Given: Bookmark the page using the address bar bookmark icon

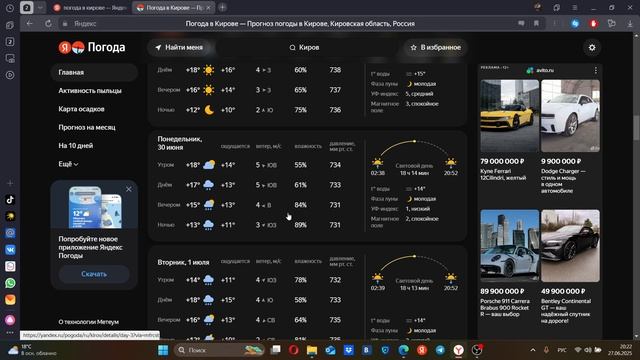Looking at the screenshot, I should pos(536,24).
